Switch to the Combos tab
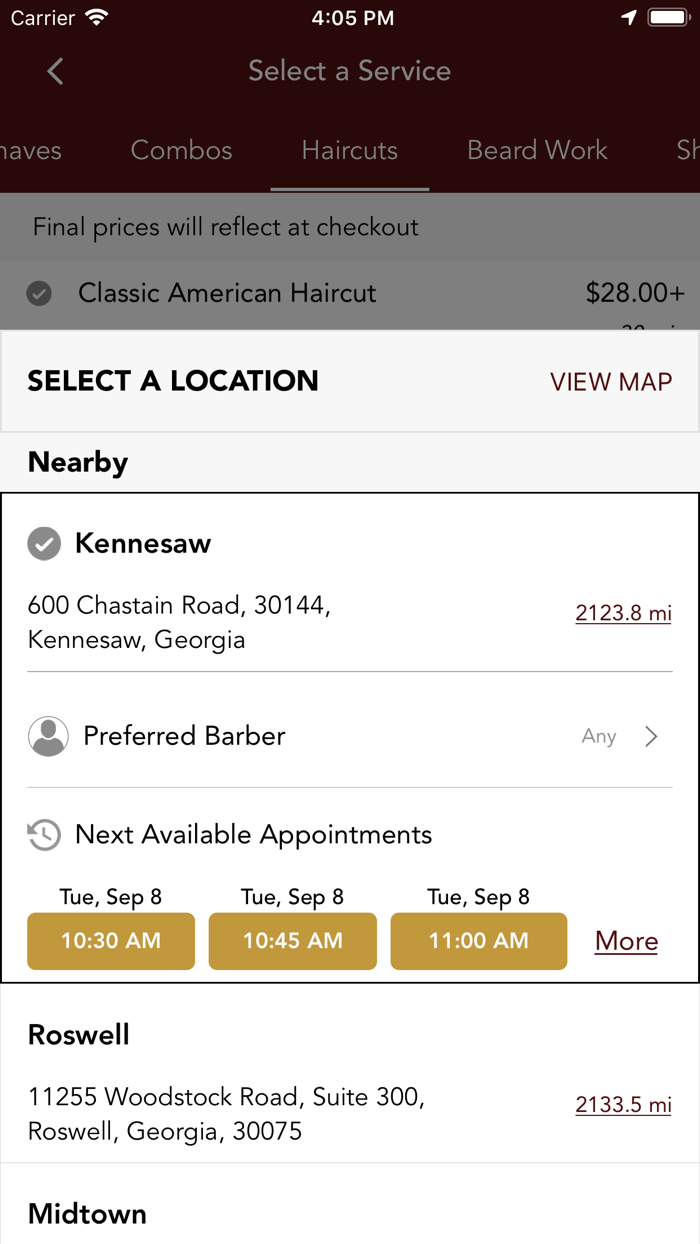 (x=181, y=150)
